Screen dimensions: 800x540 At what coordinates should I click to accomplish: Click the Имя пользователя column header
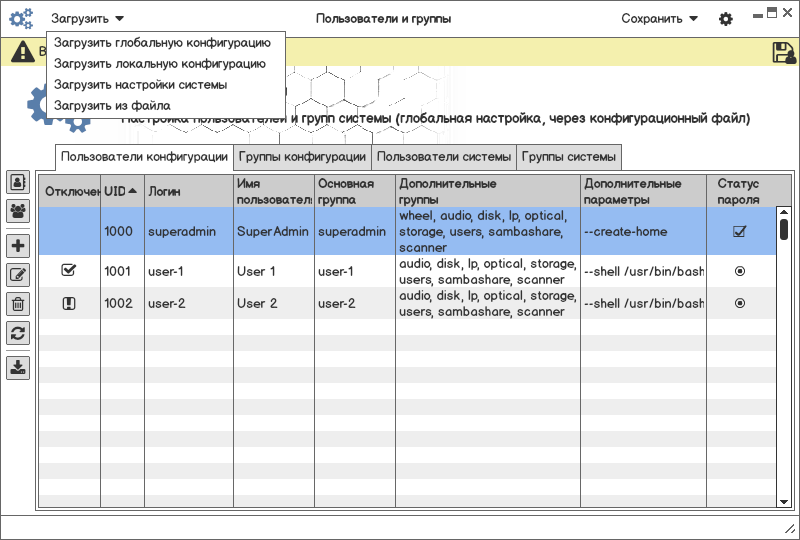[274, 191]
